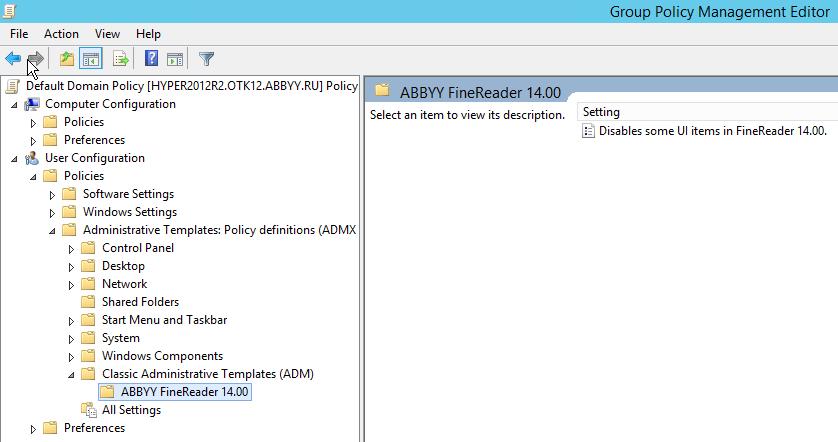Toggle the Action pane toolbar icon
Image resolution: width=838 pixels, height=442 pixels.
(x=175, y=58)
